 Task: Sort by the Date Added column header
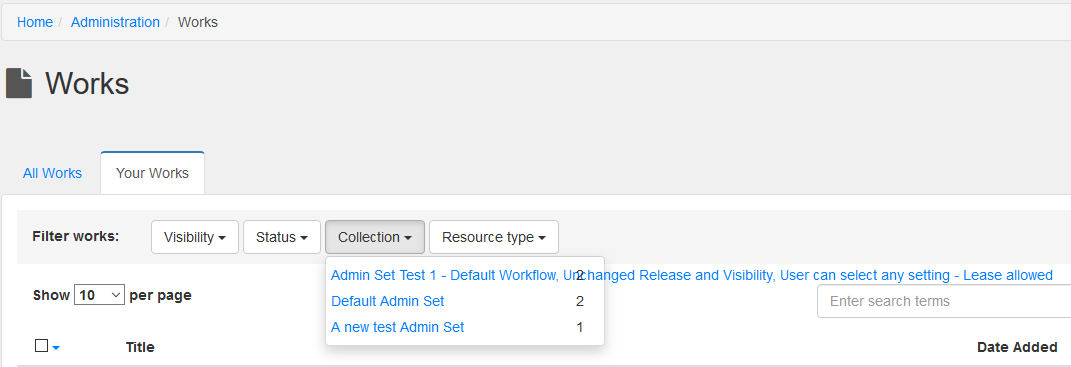click(1017, 347)
